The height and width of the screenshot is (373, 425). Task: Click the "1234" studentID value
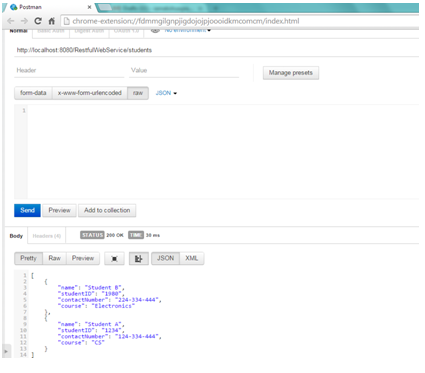113,330
